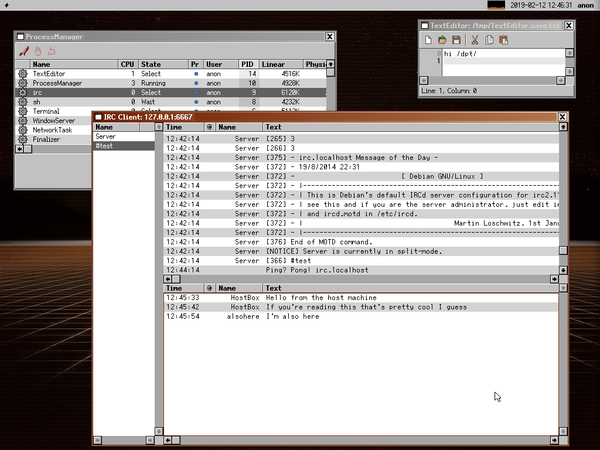
Task: Click the gear icon beside TextEditor process
Action: [23, 73]
